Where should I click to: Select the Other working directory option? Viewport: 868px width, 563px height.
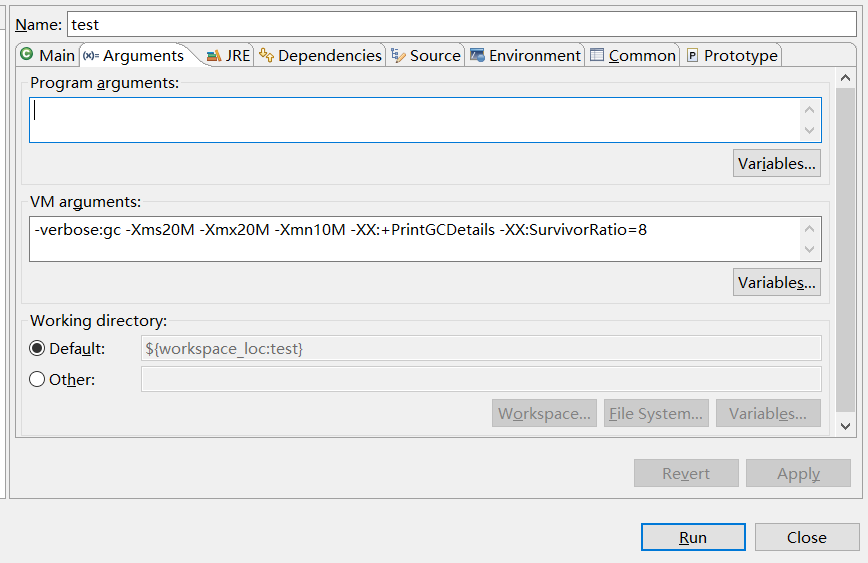coord(38,379)
